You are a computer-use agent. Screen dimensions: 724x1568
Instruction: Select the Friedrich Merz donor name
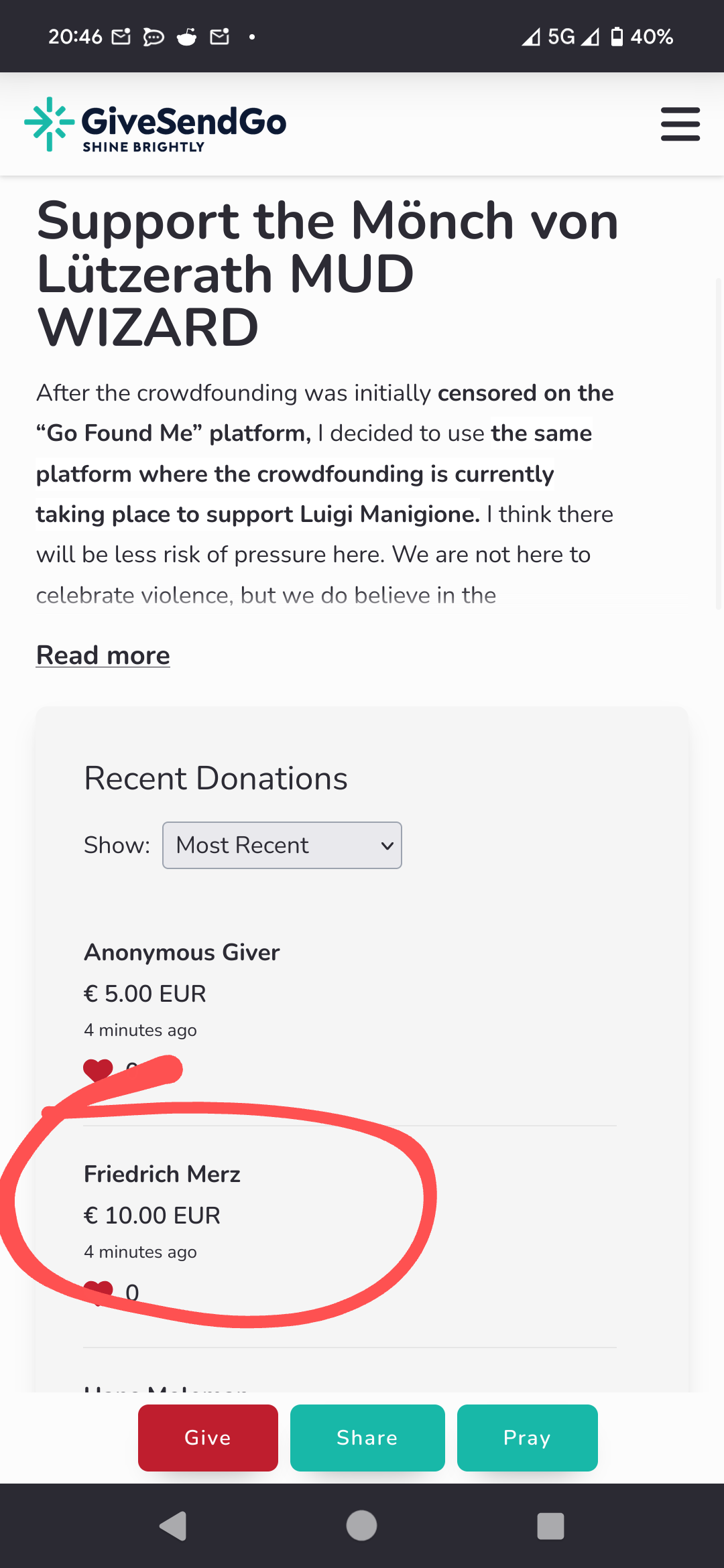point(162,1174)
